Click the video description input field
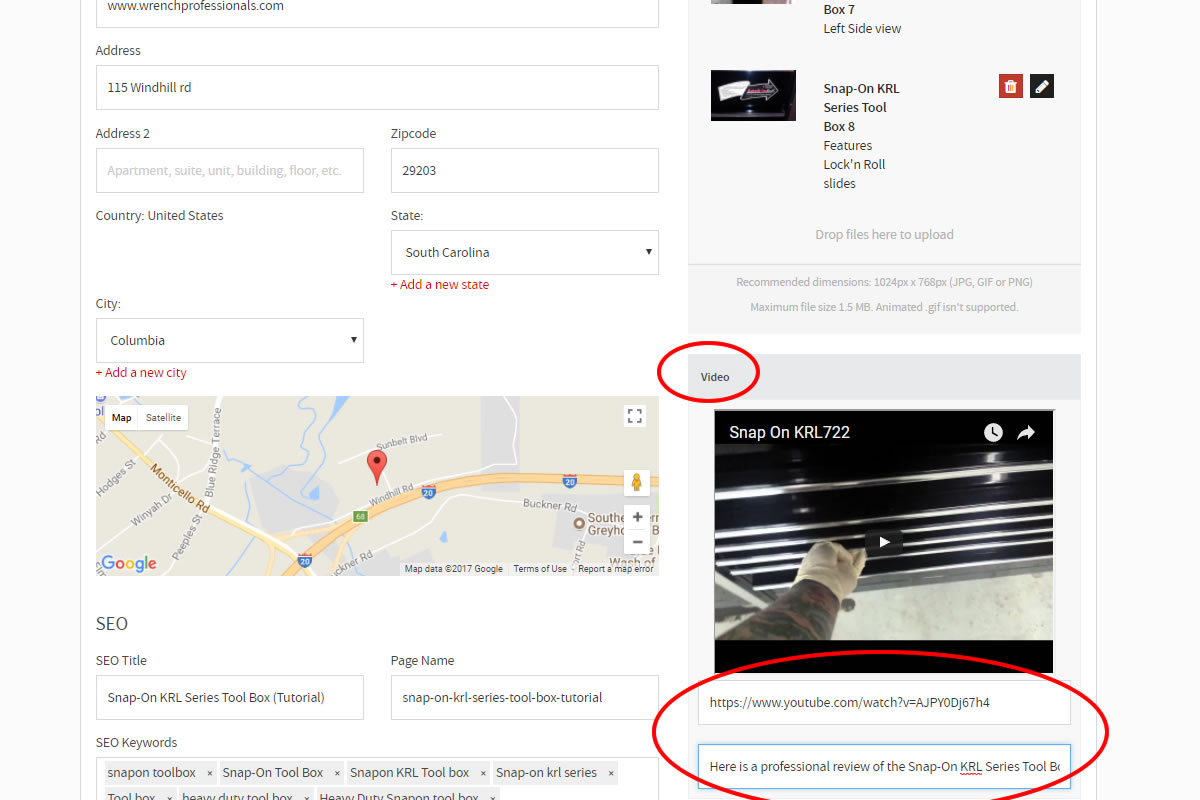This screenshot has height=800, width=1200. coord(884,766)
